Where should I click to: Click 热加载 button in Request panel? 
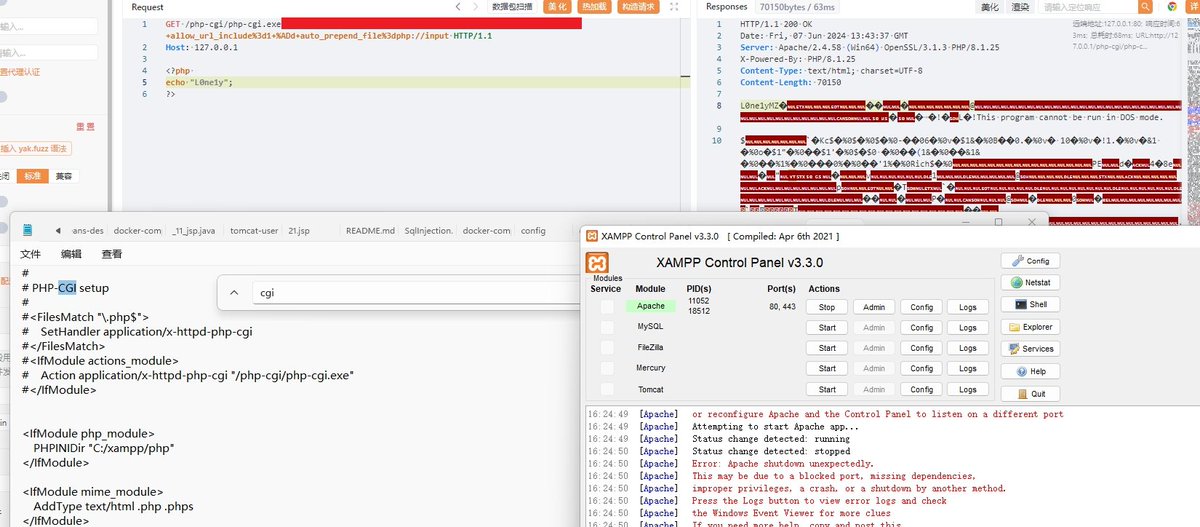coord(593,7)
